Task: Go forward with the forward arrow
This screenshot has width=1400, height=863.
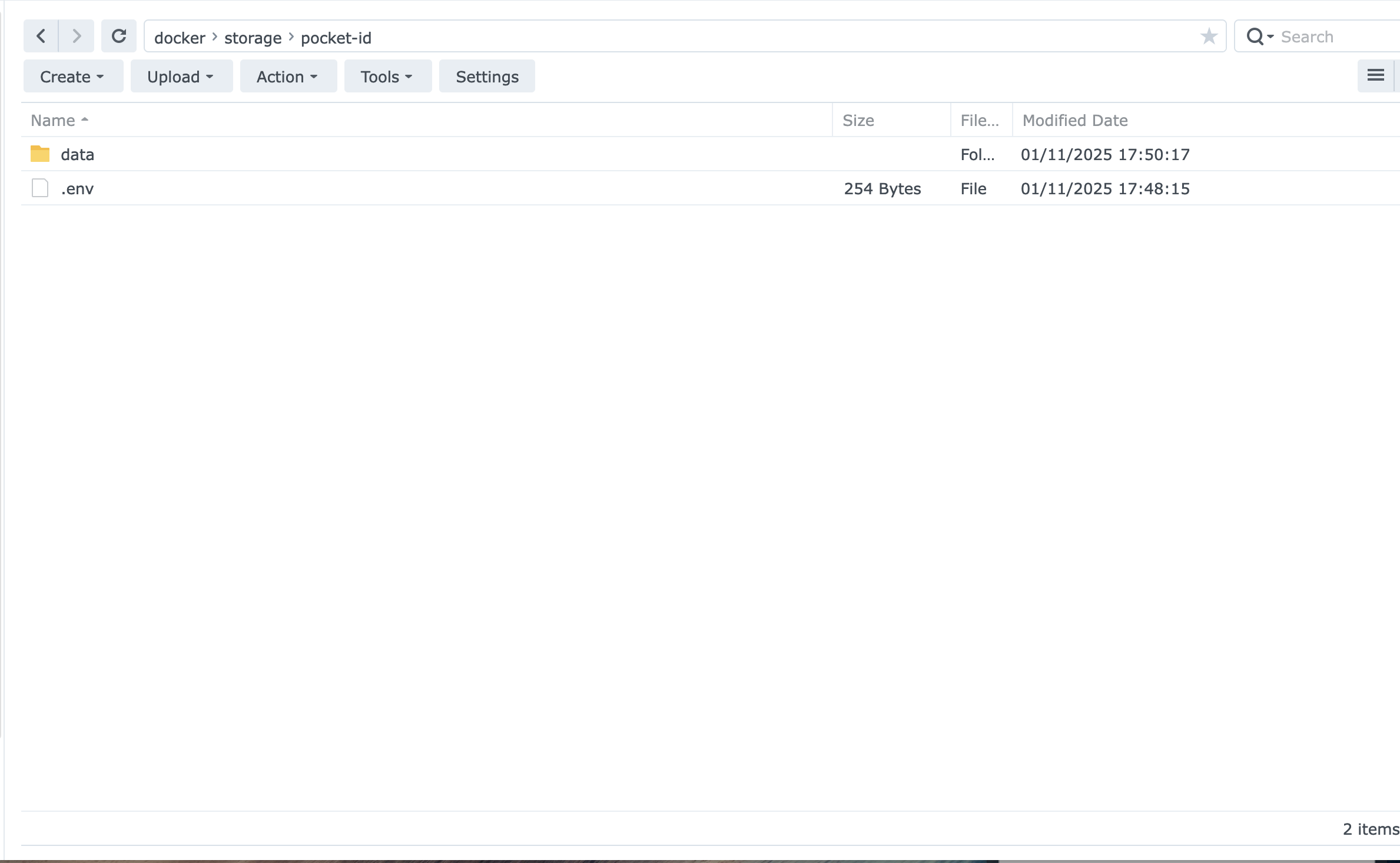Action: point(76,36)
